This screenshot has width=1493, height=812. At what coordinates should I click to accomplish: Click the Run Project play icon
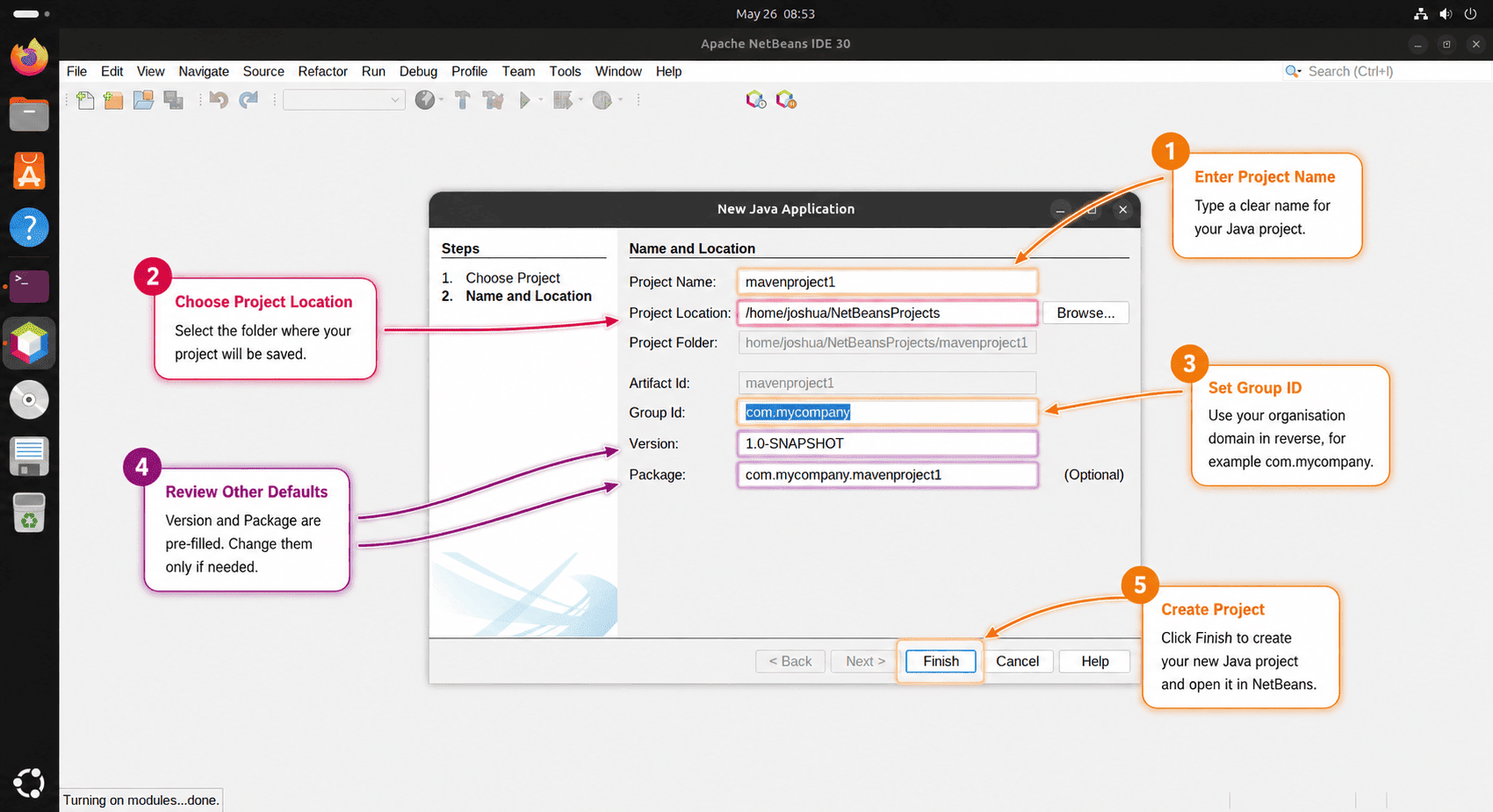coord(524,100)
